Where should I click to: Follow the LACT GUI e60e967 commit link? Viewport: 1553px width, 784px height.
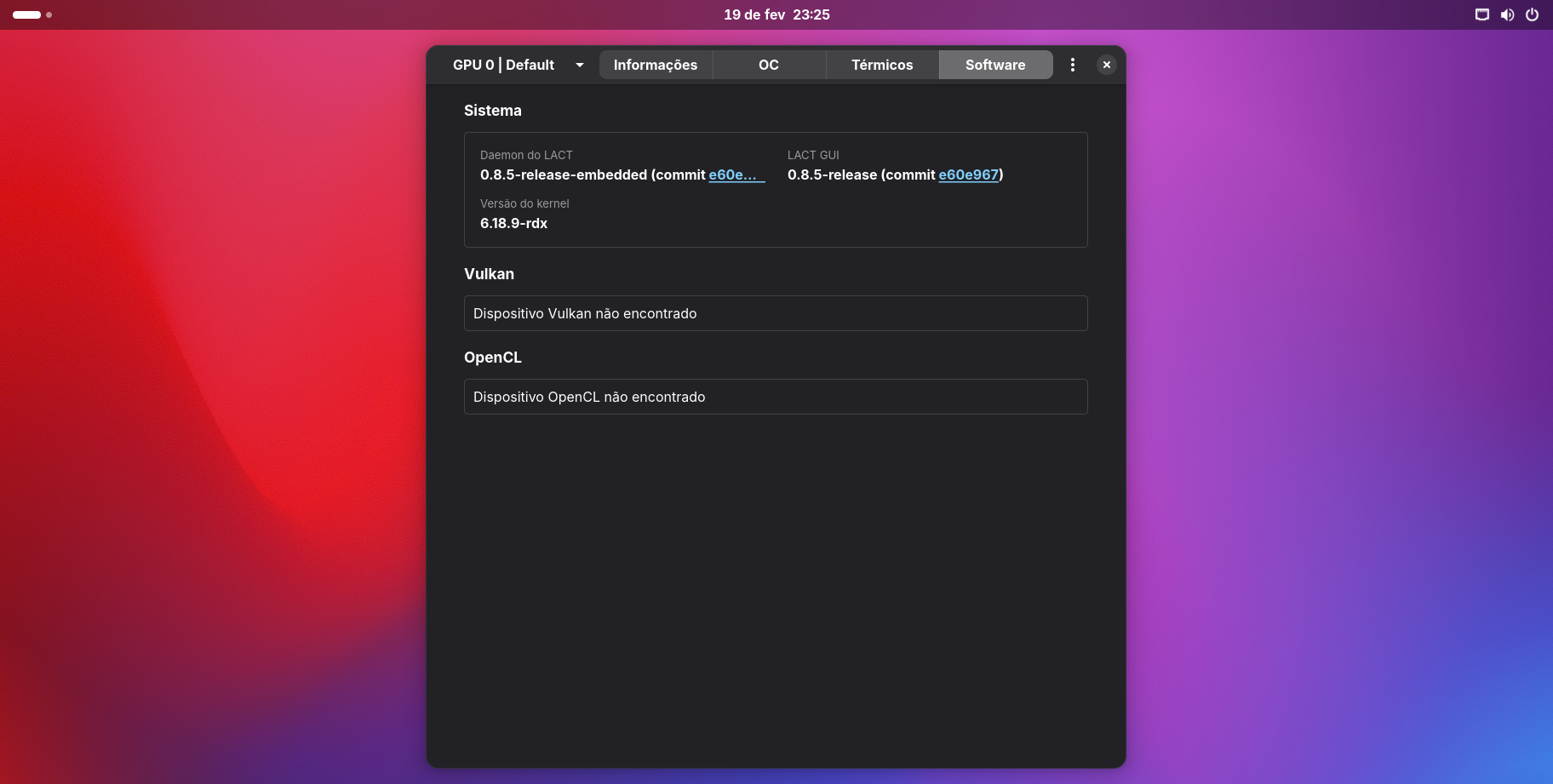click(x=968, y=175)
